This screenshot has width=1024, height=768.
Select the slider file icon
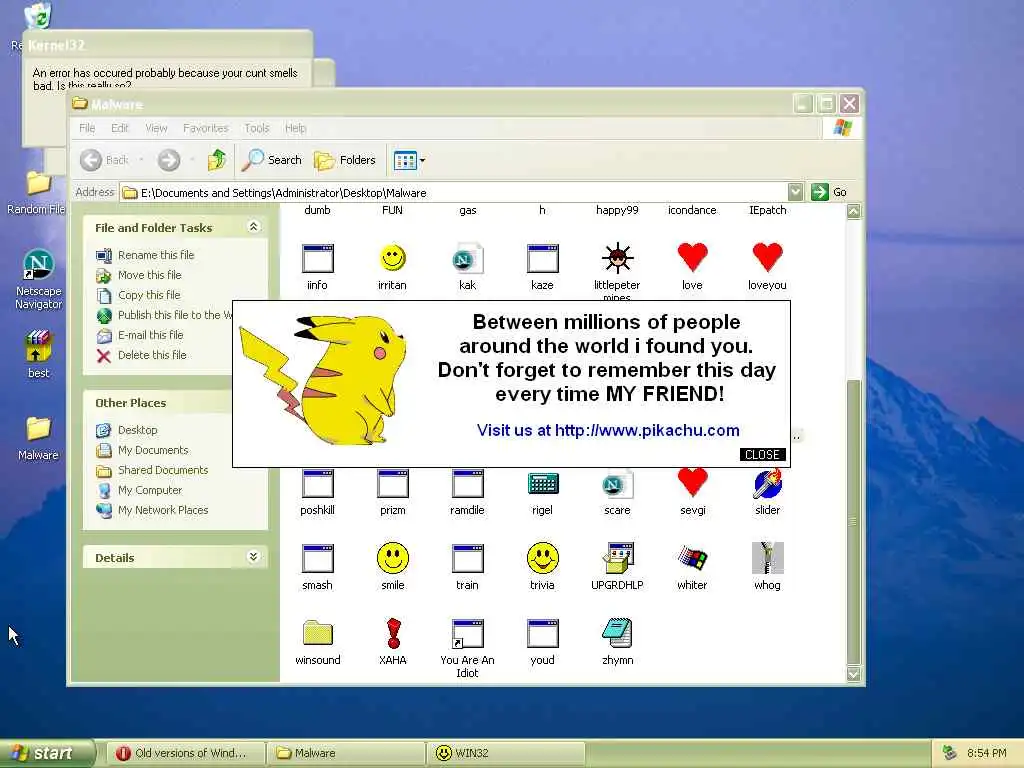(767, 484)
